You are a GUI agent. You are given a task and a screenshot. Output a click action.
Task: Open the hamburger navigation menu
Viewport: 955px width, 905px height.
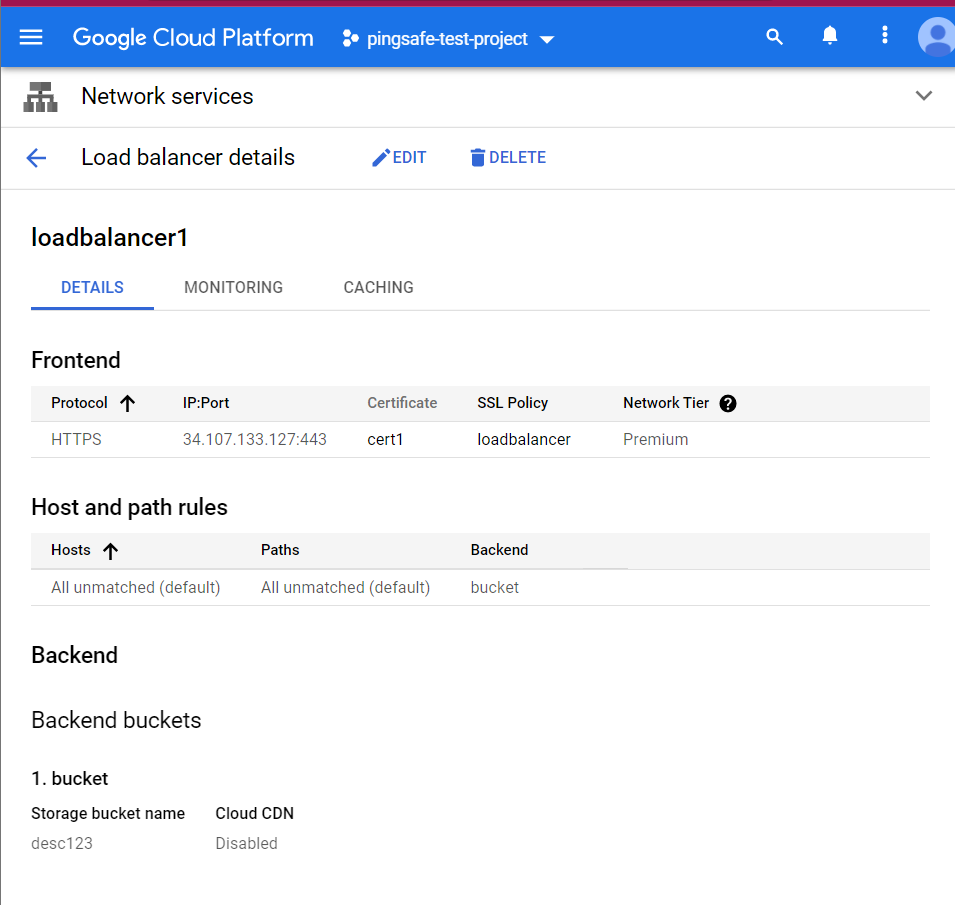pyautogui.click(x=31, y=38)
